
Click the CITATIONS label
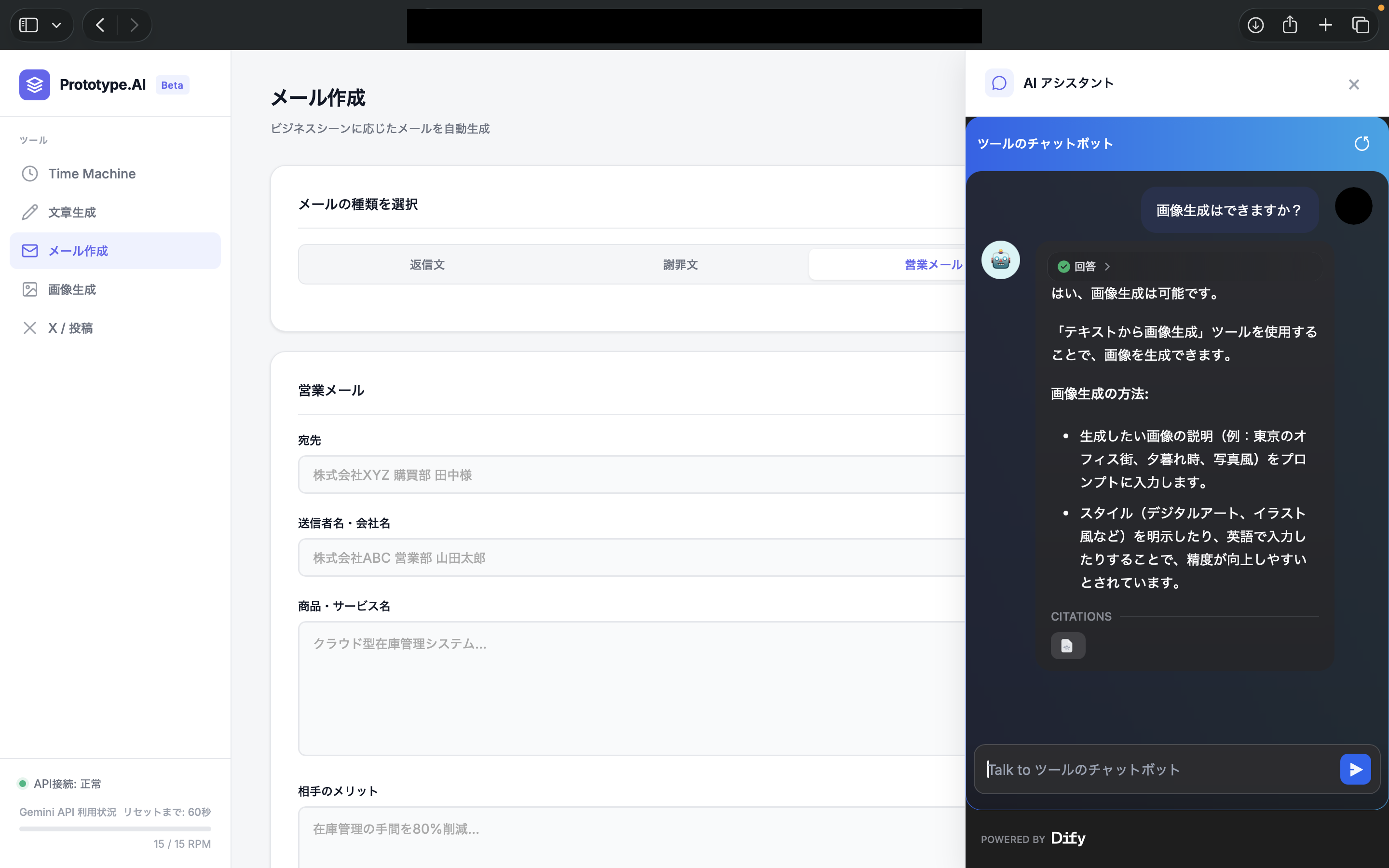(1081, 617)
